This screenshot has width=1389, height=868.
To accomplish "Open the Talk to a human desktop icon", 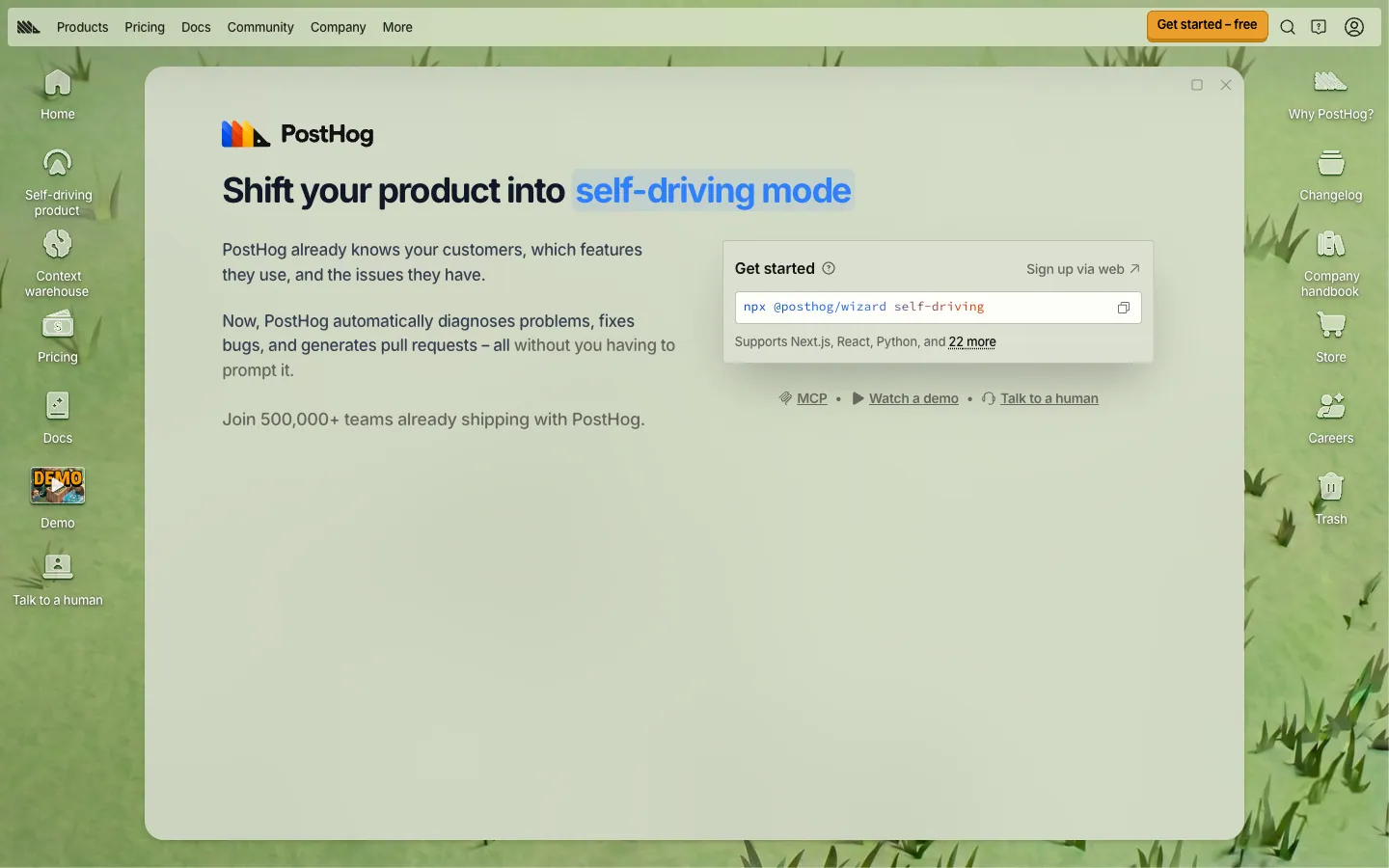I will 58,580.
